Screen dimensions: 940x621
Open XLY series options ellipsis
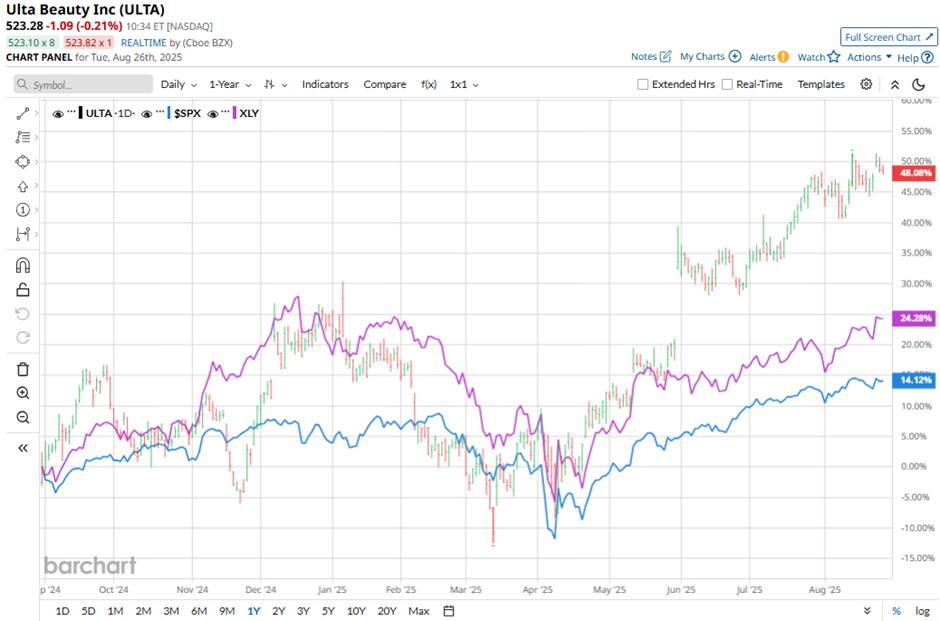coord(225,112)
